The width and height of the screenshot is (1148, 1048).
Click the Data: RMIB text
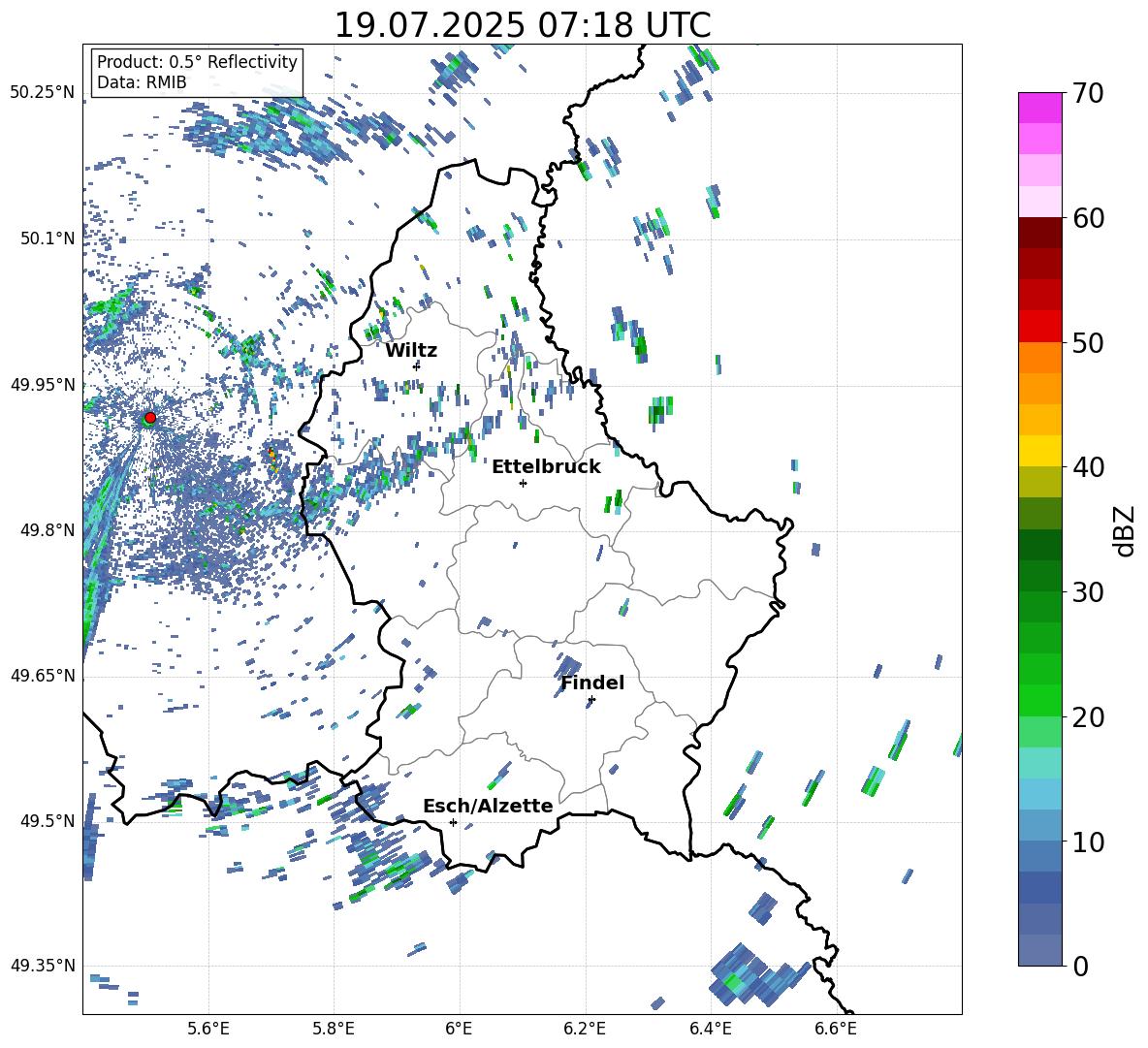tap(142, 82)
